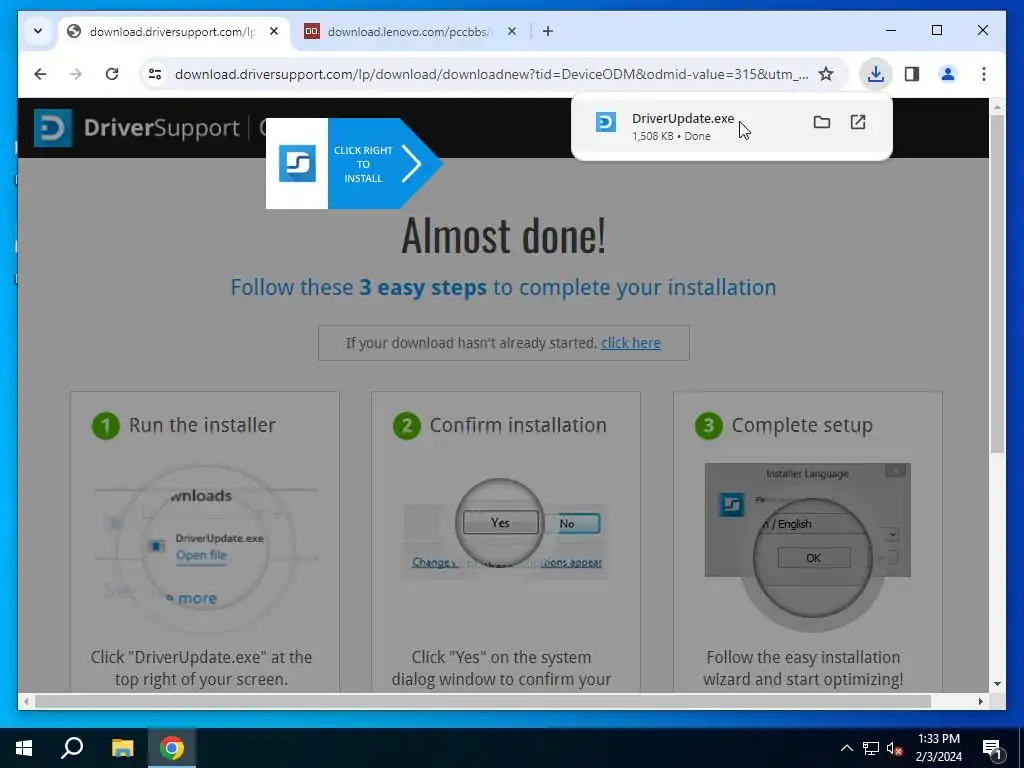Select the download.driversupport.com tab
Screen dimensions: 1024x768
coord(171,31)
